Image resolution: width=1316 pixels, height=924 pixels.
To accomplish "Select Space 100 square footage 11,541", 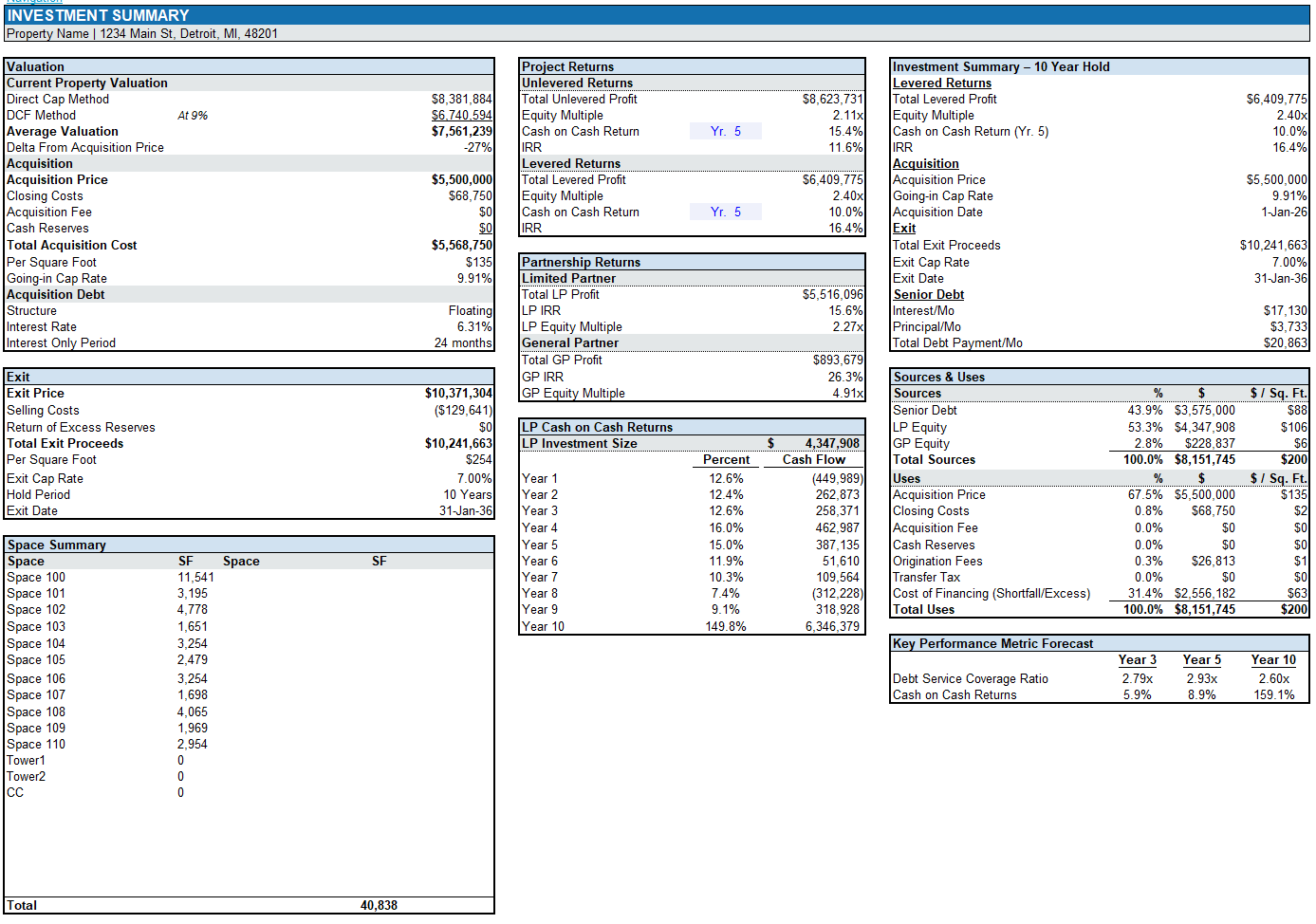I will [195, 577].
